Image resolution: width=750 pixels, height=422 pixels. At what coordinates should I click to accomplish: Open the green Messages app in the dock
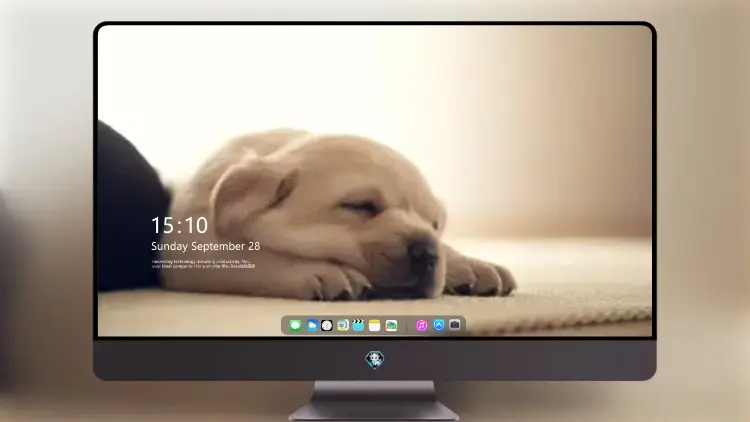(x=295, y=325)
